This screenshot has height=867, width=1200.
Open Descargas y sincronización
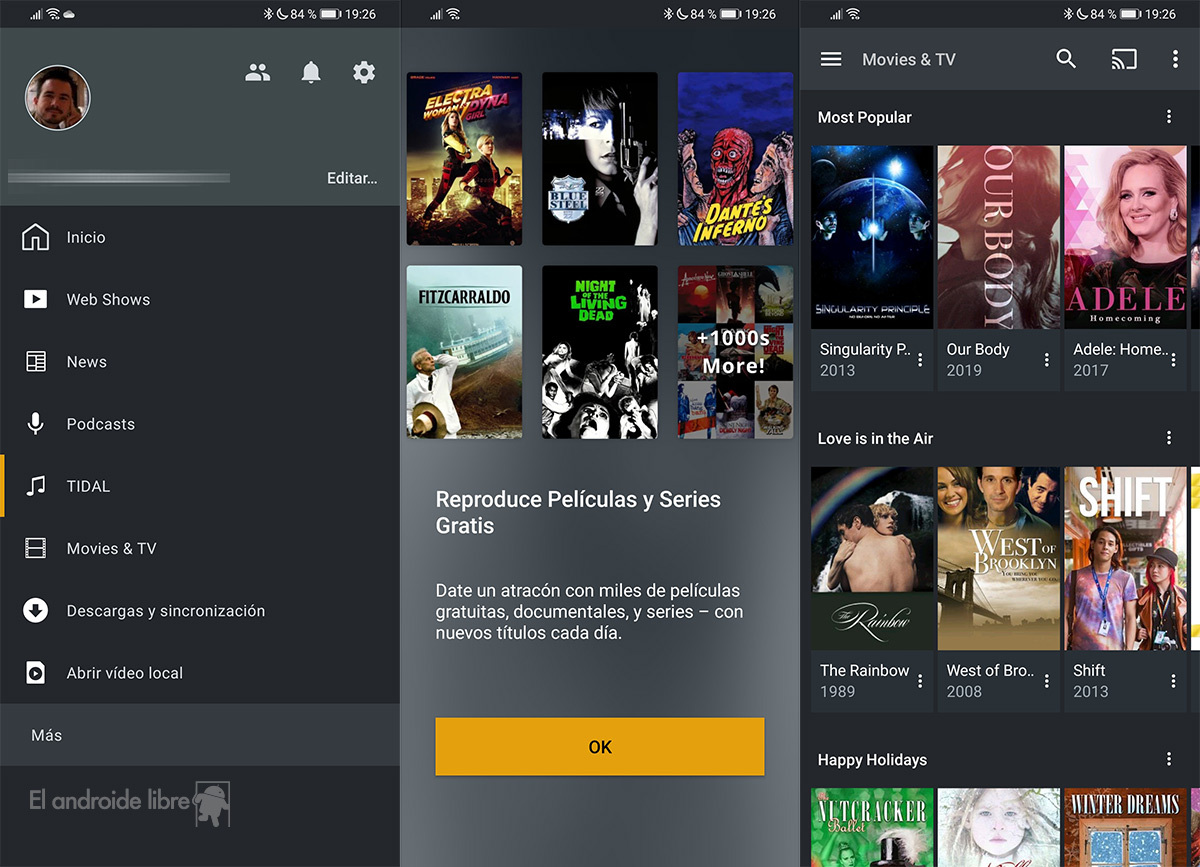click(165, 611)
